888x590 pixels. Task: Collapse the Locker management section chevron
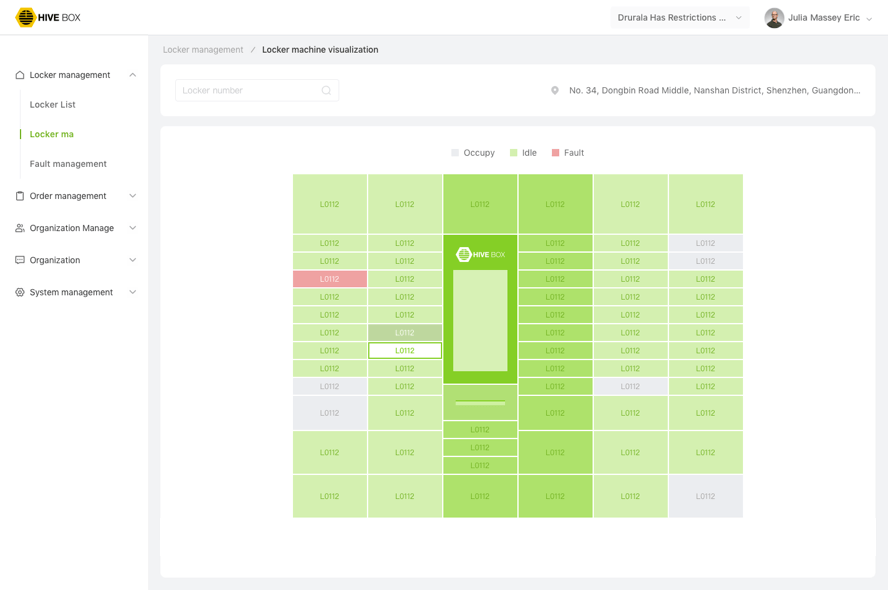pyautogui.click(x=133, y=75)
